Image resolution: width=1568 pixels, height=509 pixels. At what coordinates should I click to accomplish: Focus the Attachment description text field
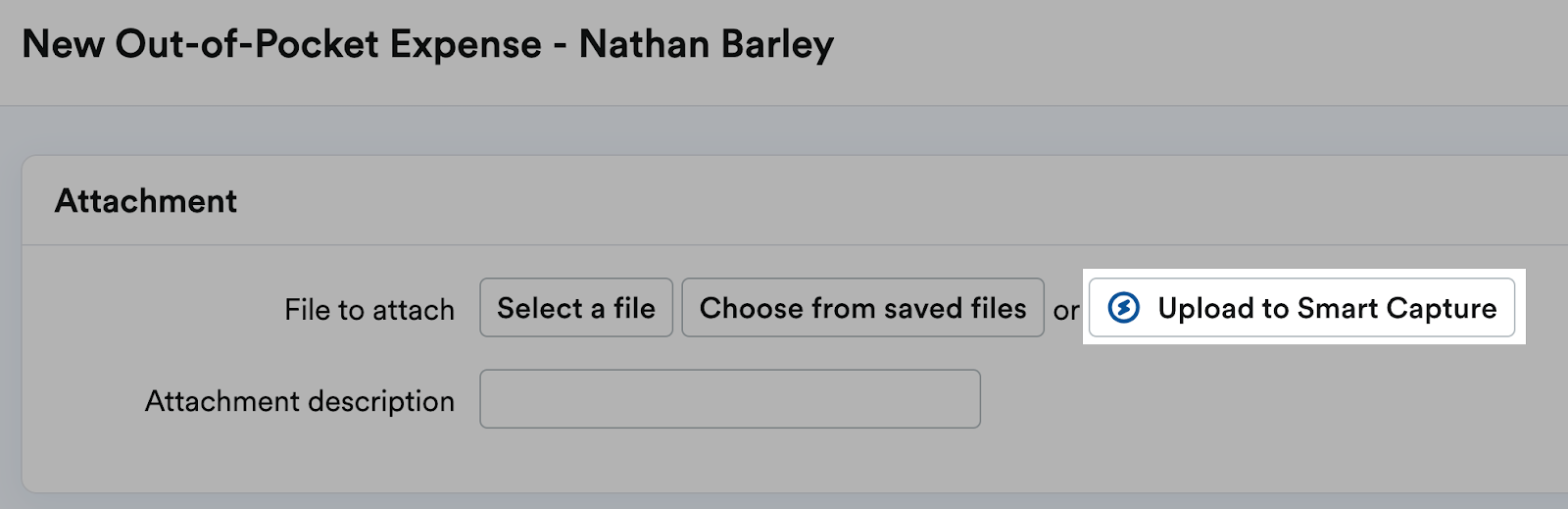coord(729,399)
